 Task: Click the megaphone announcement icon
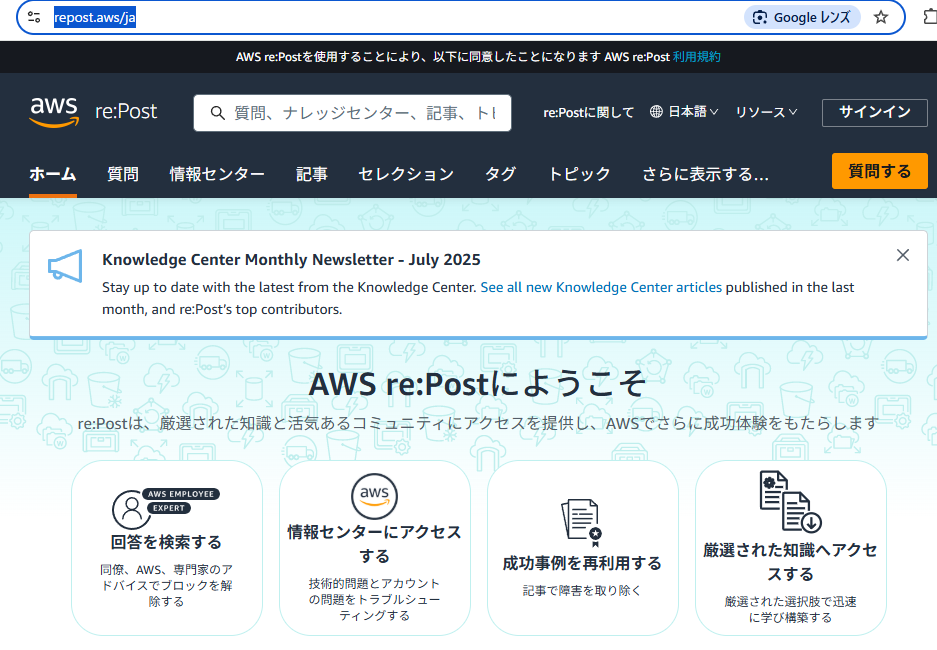(x=65, y=266)
